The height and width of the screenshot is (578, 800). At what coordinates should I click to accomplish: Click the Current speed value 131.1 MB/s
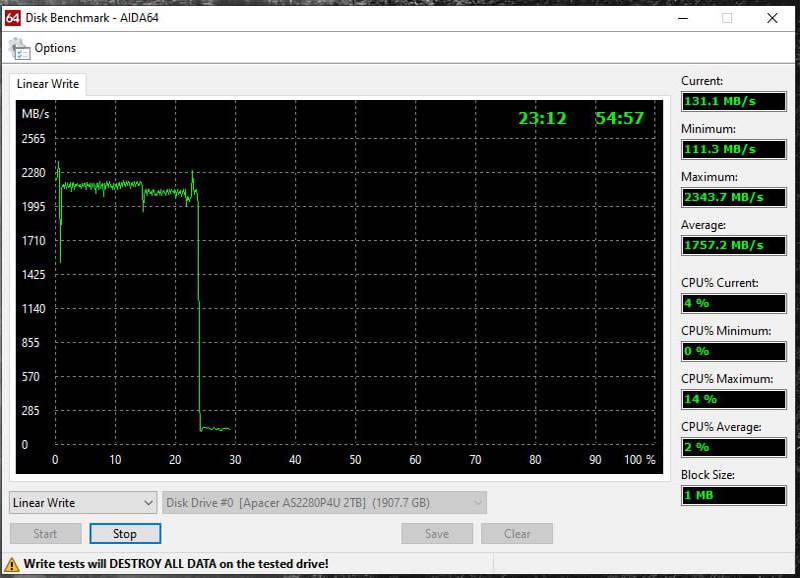click(x=734, y=101)
